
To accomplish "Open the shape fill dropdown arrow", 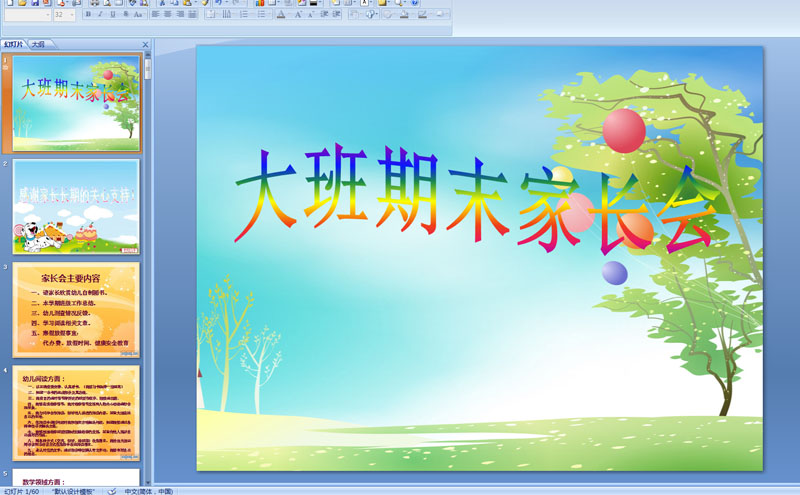I will click(411, 14).
